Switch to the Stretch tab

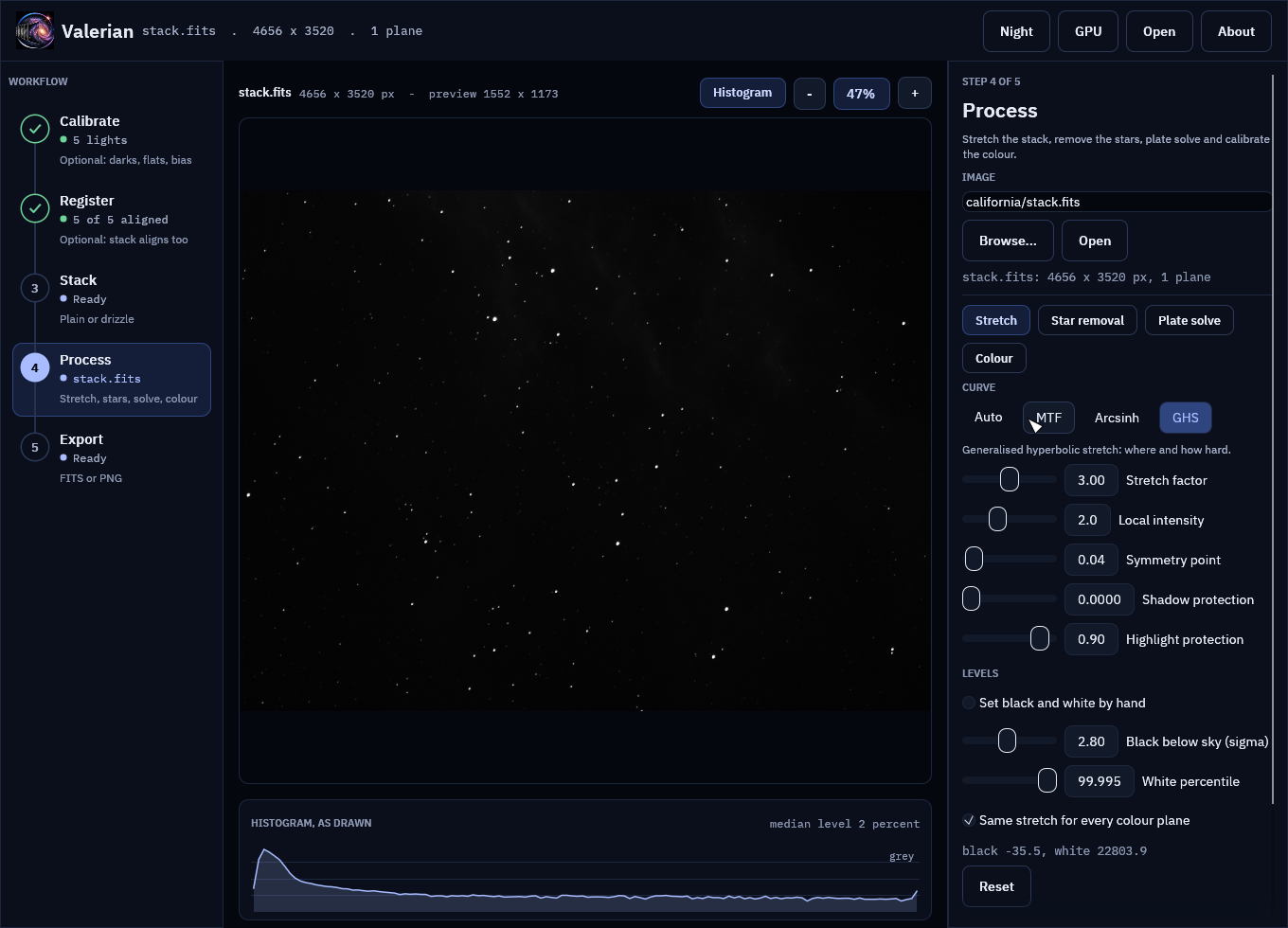996,320
